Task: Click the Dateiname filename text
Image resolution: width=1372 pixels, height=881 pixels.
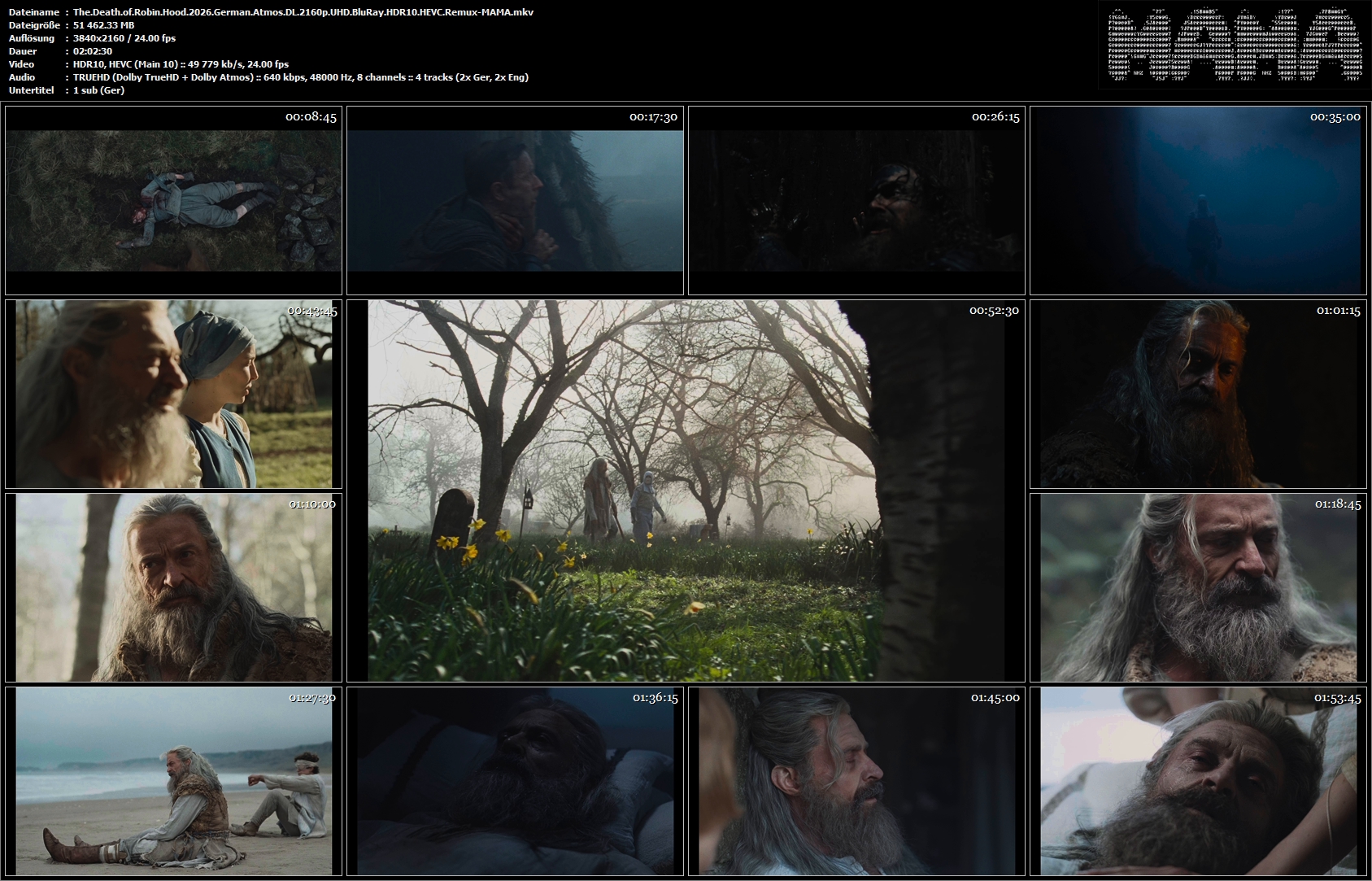Action: (303, 12)
